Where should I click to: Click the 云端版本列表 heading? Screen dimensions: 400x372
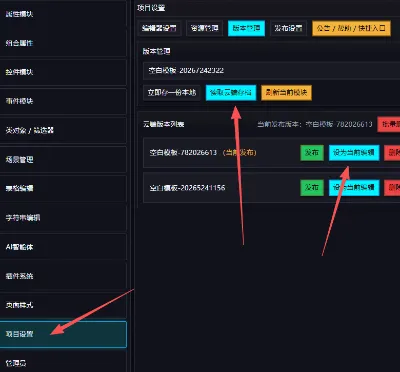tap(164, 124)
